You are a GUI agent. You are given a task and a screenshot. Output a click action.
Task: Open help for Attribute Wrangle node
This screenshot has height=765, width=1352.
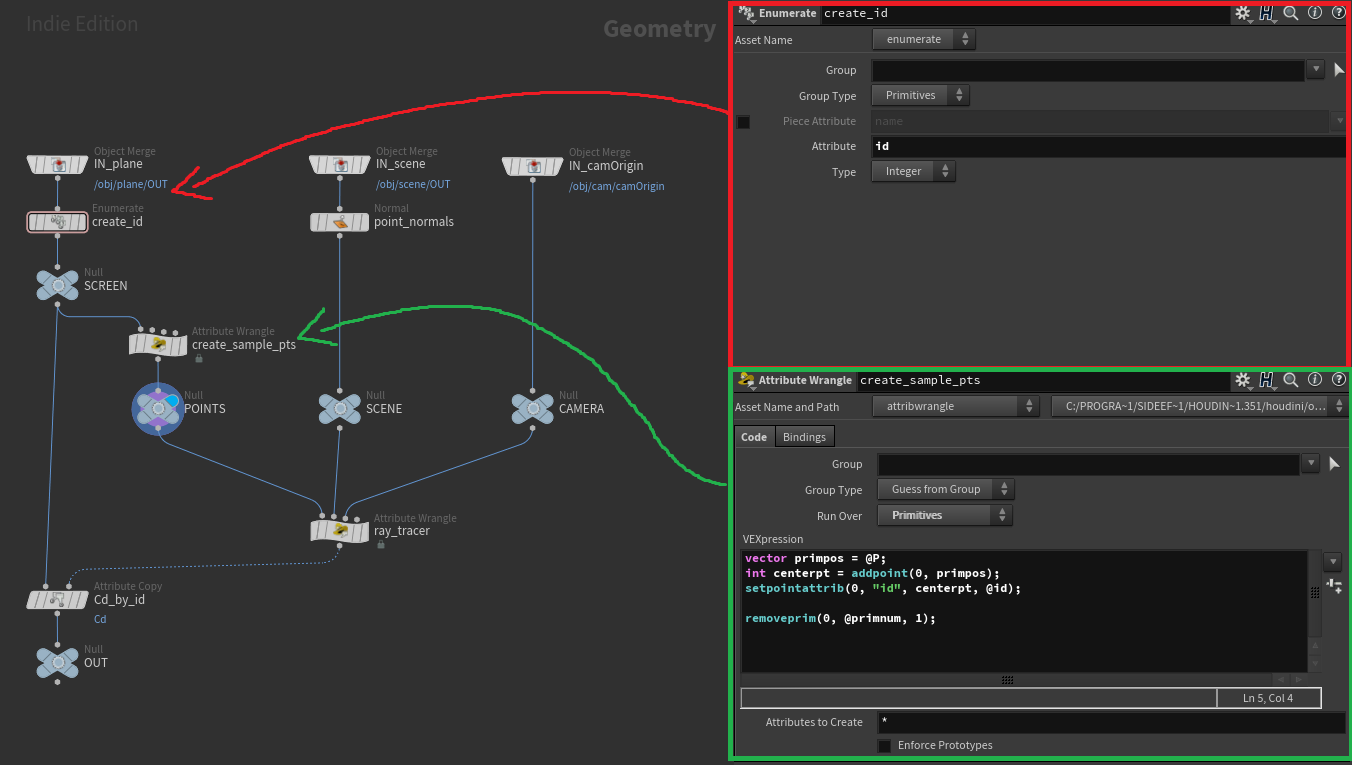point(1338,380)
